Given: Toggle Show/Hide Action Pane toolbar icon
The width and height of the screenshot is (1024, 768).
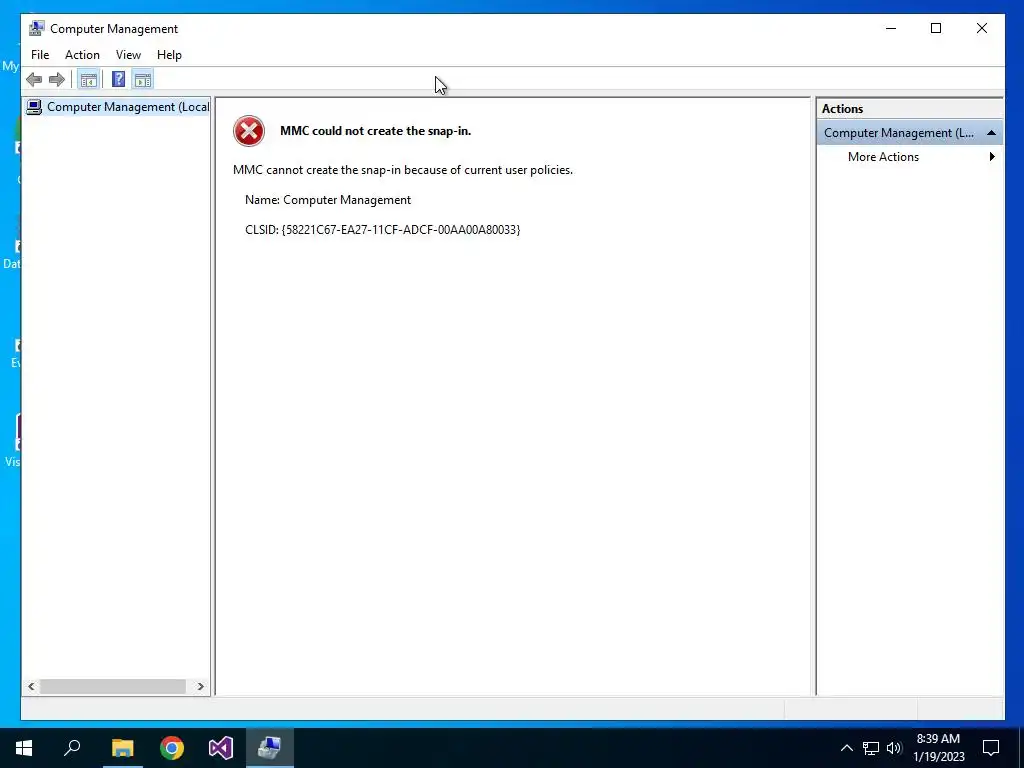Looking at the screenshot, I should 142,80.
